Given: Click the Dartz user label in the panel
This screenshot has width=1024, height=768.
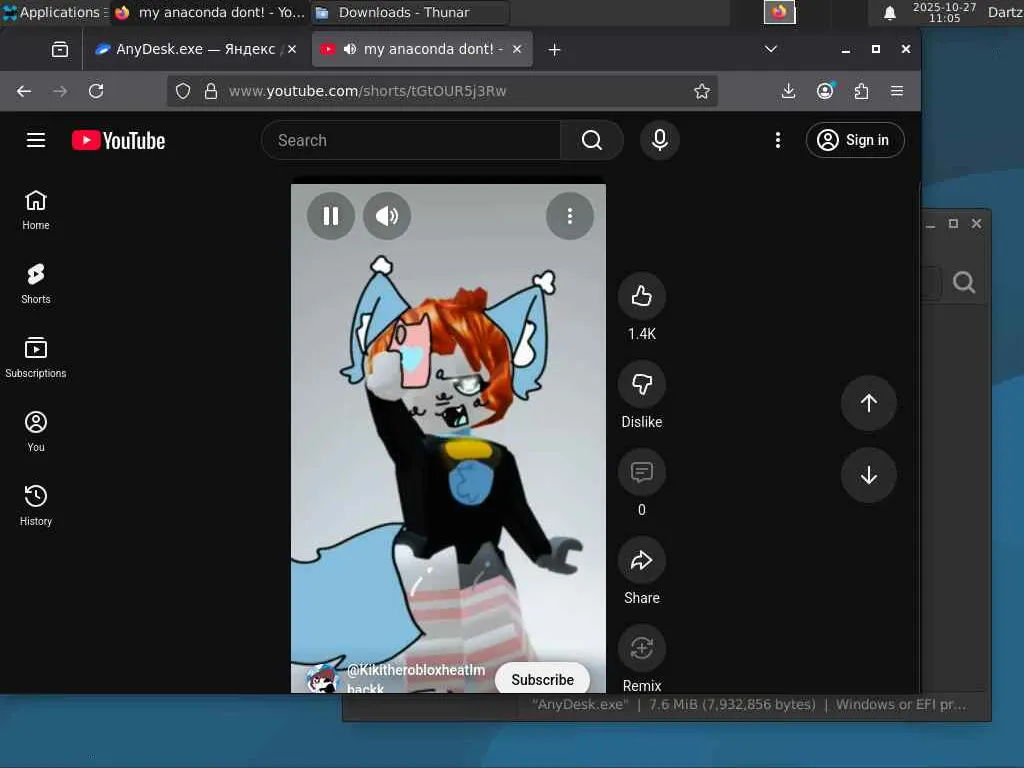Looking at the screenshot, I should (1005, 12).
